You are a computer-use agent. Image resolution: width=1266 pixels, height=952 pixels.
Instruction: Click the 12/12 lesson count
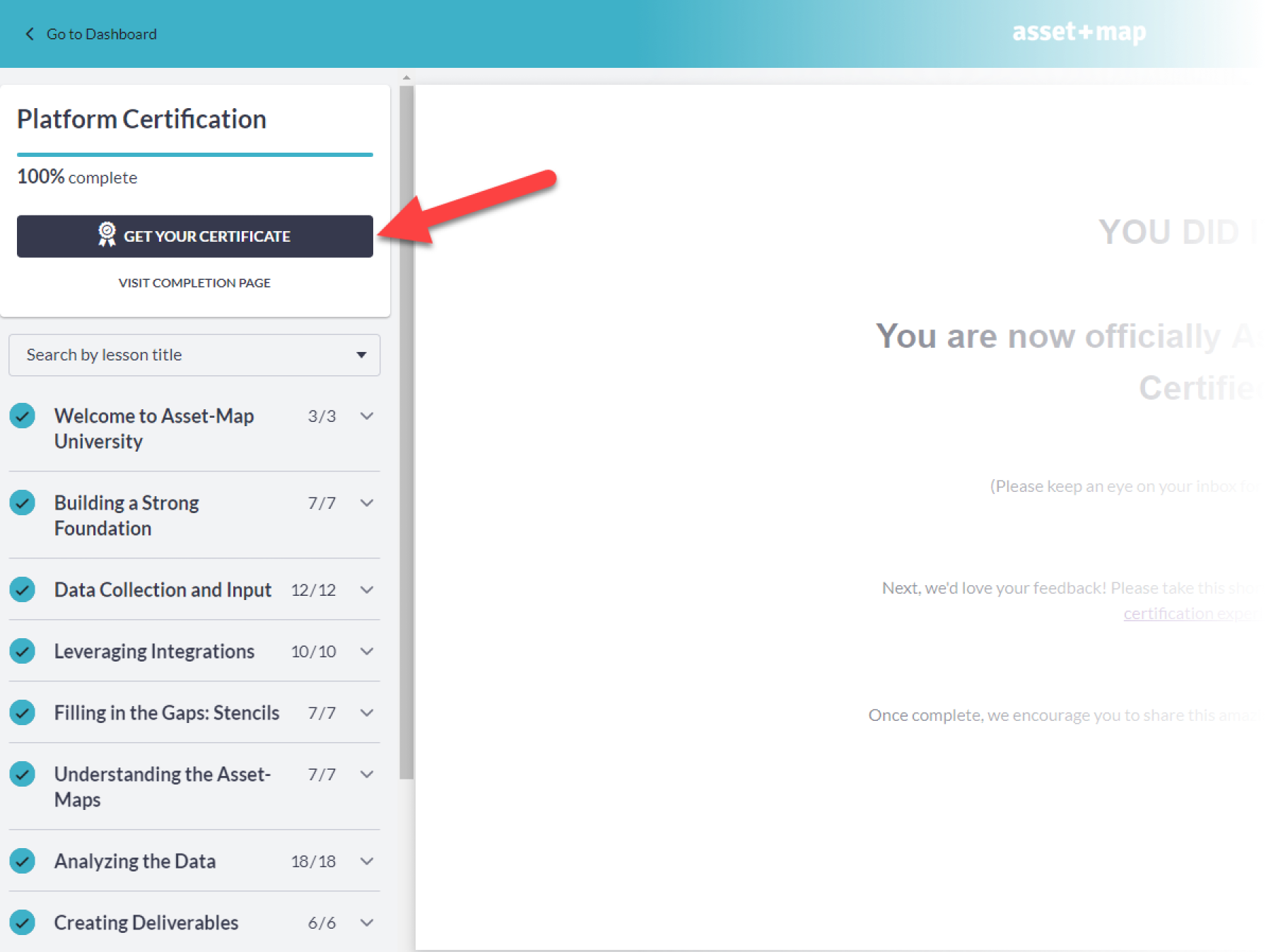313,589
